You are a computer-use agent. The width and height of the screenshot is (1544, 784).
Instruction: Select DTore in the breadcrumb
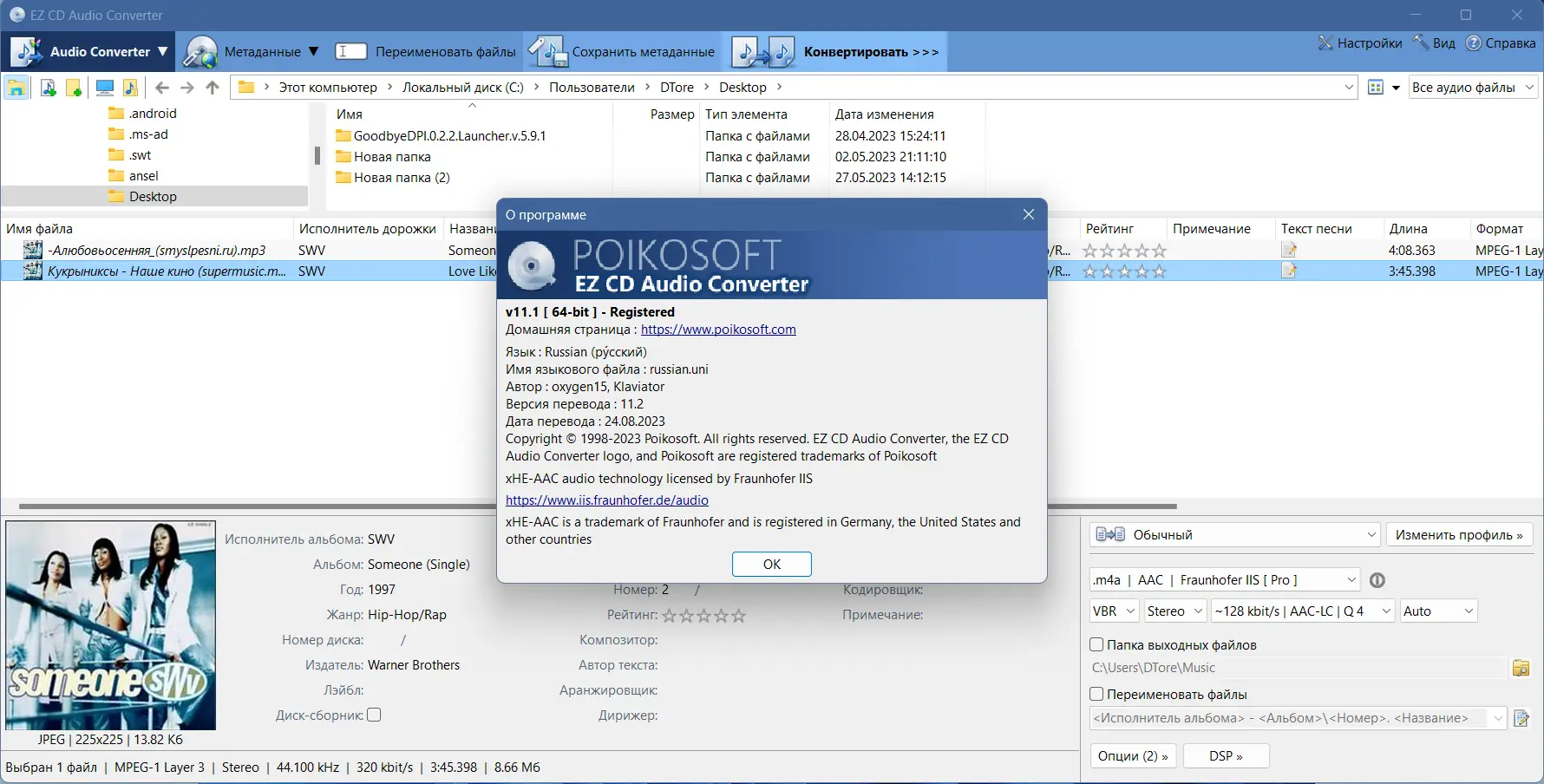point(677,88)
